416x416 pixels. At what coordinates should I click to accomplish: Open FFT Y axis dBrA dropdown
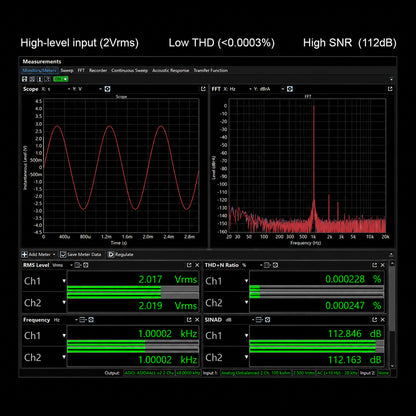click(x=282, y=89)
